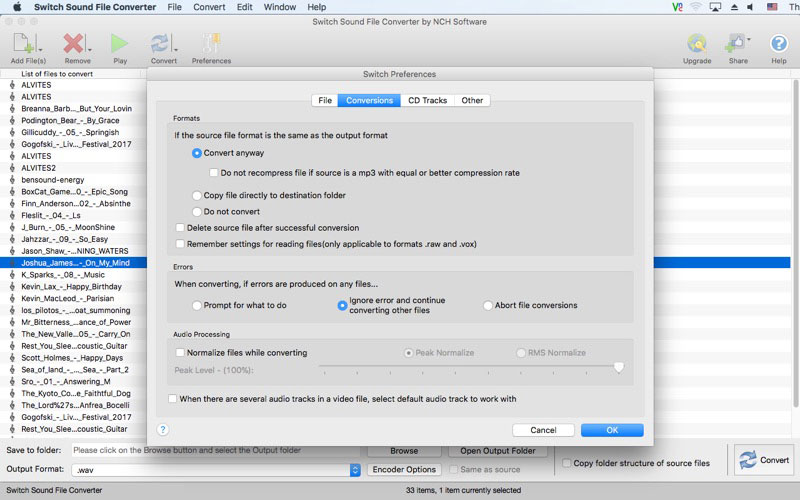Open the dropdown arrow next to Share

(x=748, y=39)
